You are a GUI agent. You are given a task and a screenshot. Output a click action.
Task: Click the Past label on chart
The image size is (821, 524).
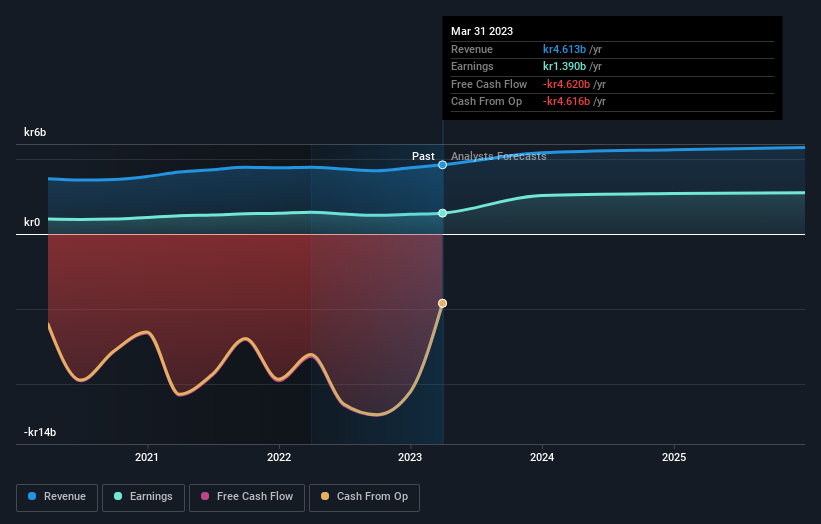point(423,156)
